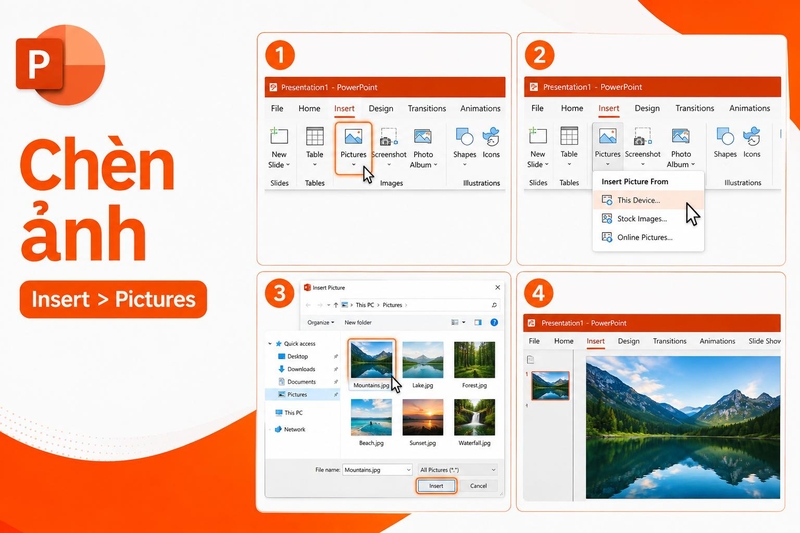Expand the Pictures dropdown arrow in panel 1
This screenshot has width=800, height=533.
[x=353, y=165]
